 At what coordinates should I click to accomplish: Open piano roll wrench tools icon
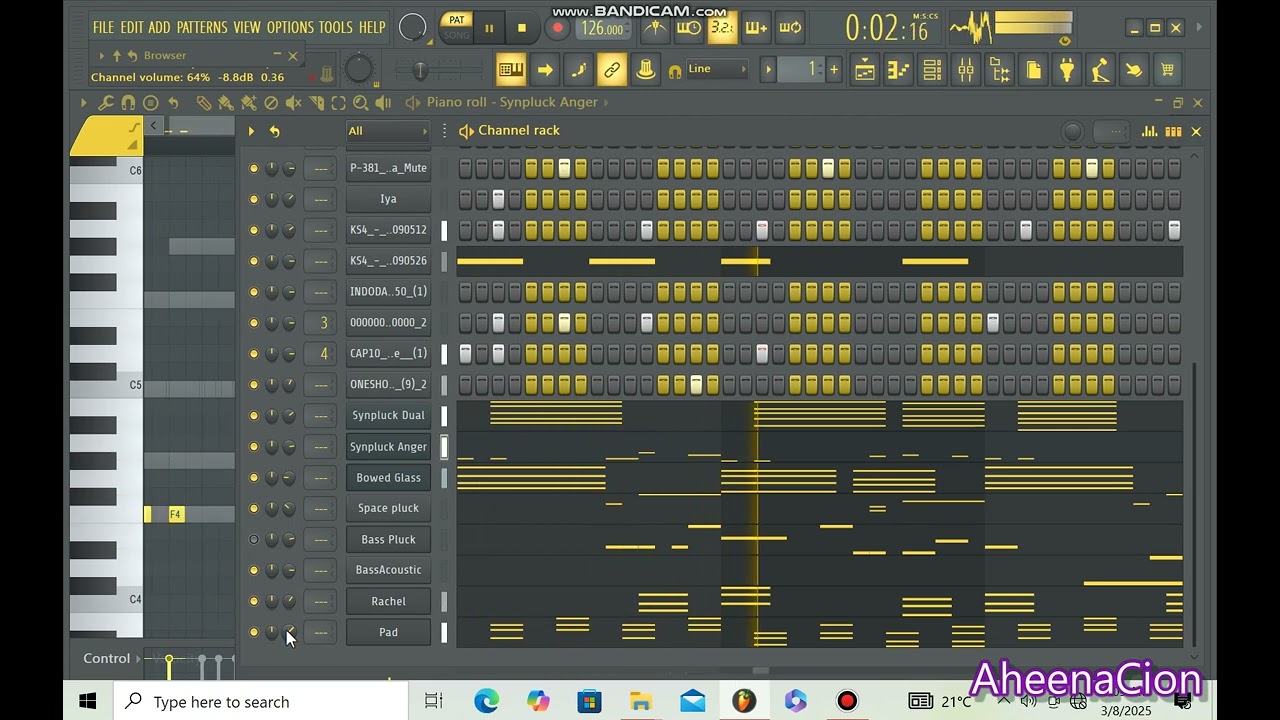tap(106, 102)
